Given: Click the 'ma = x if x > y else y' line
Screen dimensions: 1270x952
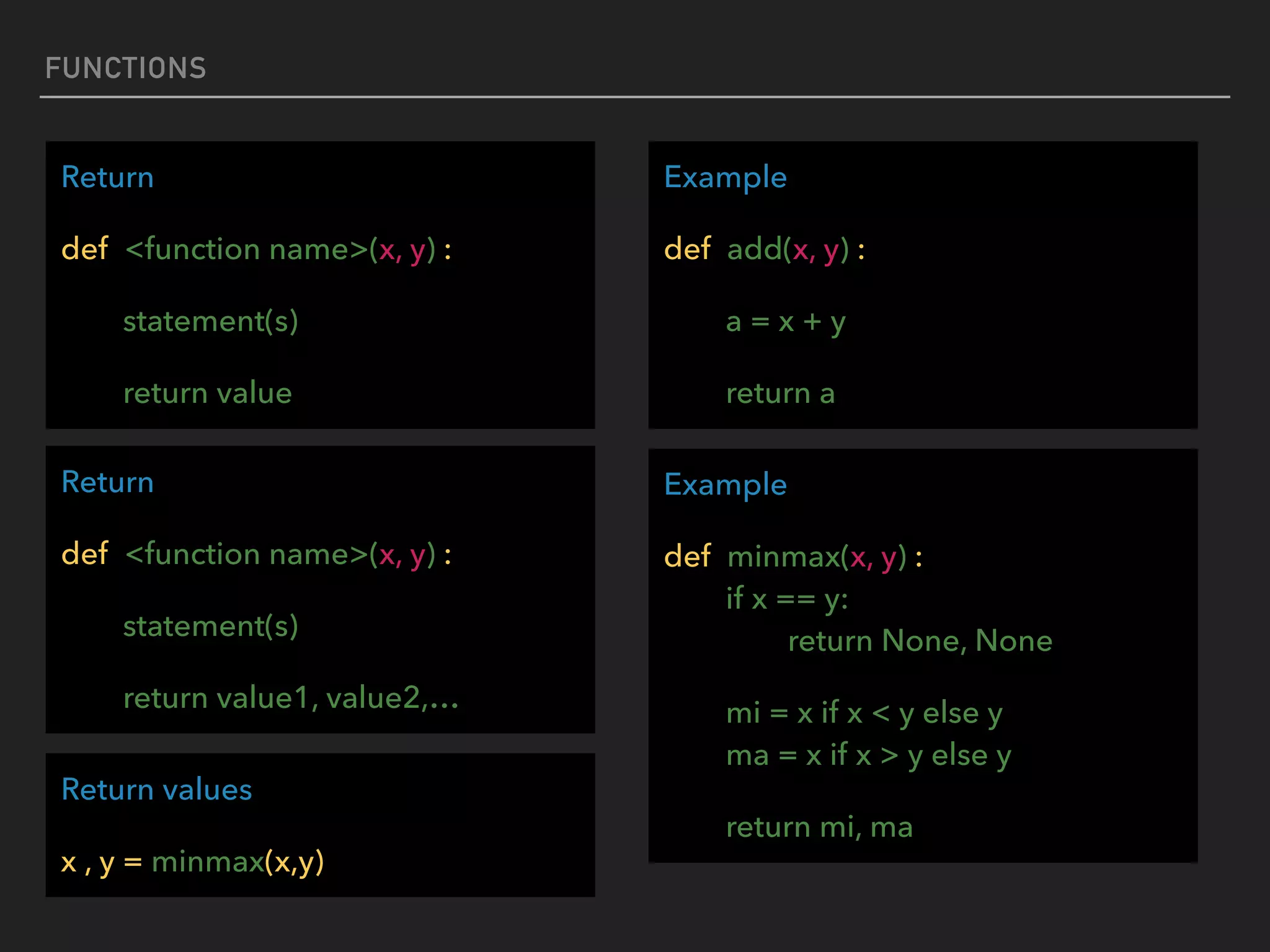Looking at the screenshot, I should pos(868,756).
